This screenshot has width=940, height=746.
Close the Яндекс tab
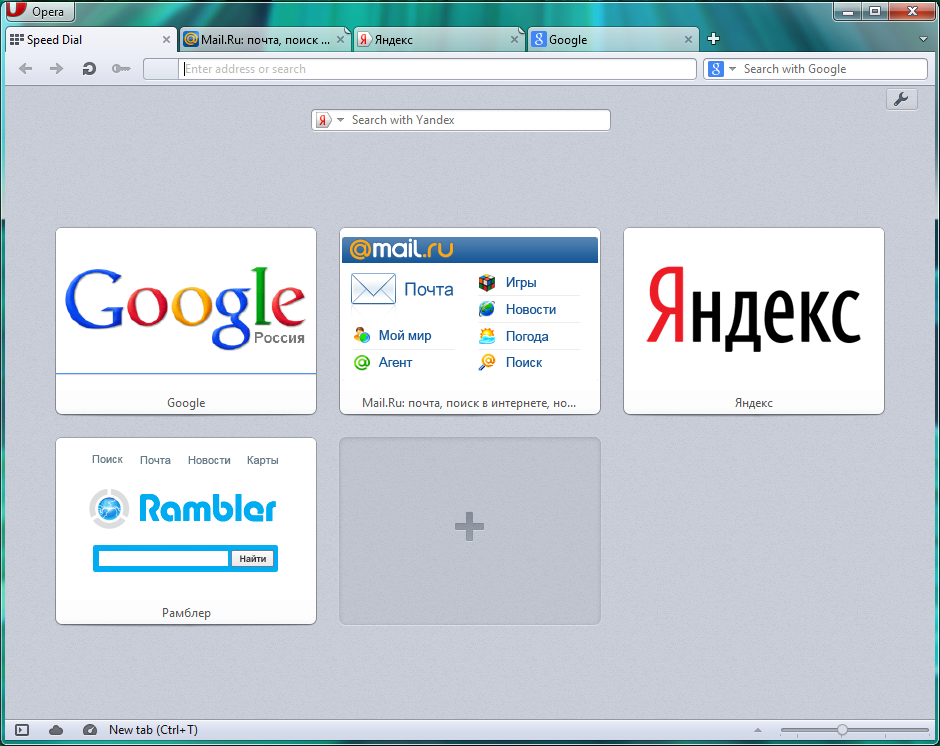(x=514, y=40)
